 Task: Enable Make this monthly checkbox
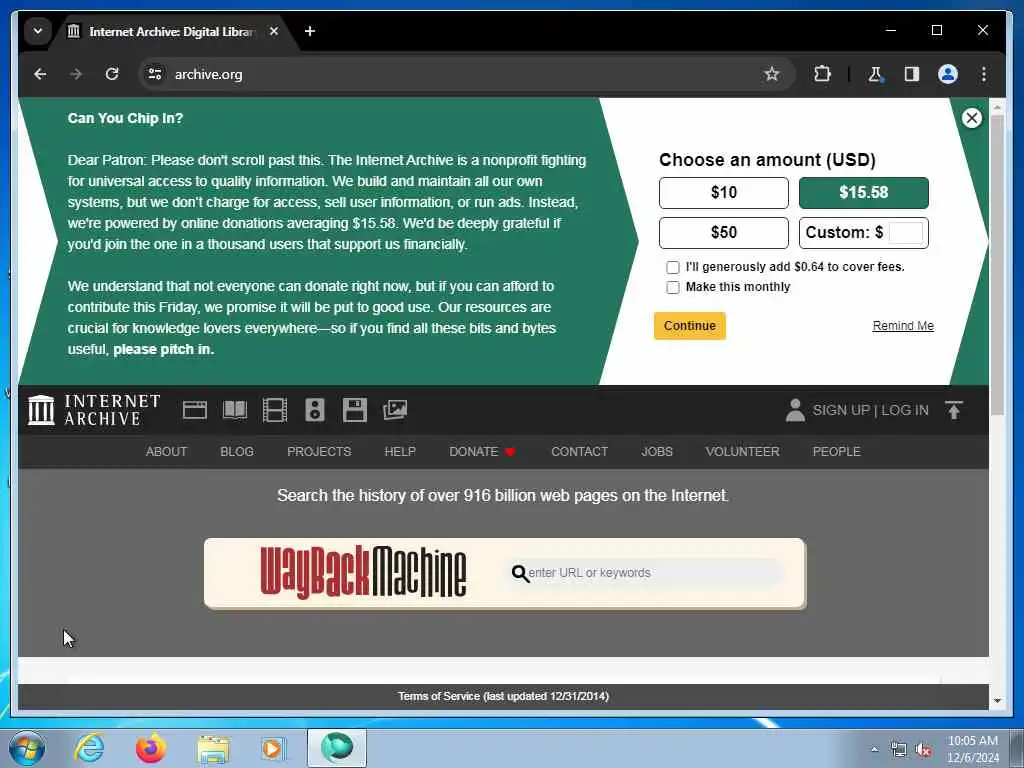point(673,288)
